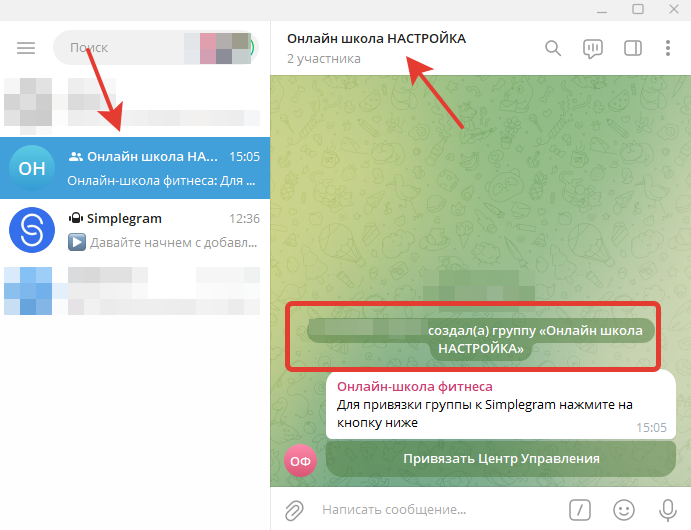Click the Онлайн-школа фитнеса sender name

[x=415, y=386]
